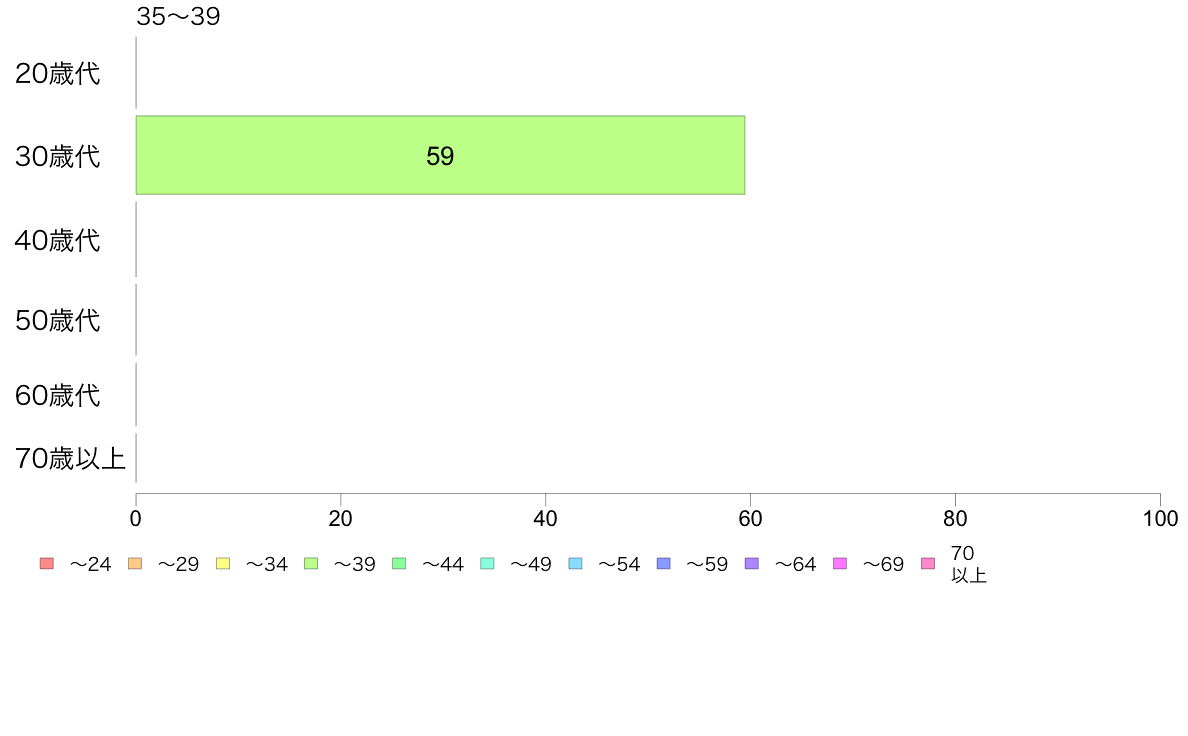Click the red ~24 legend swatch
The image size is (1188, 736).
tap(47, 563)
